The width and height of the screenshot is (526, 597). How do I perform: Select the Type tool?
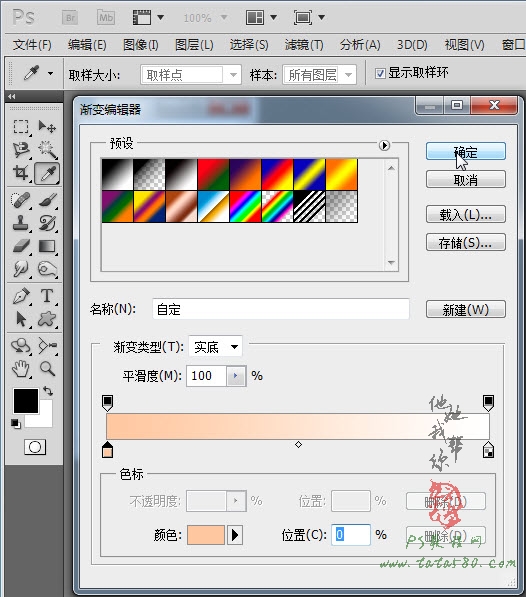point(47,296)
